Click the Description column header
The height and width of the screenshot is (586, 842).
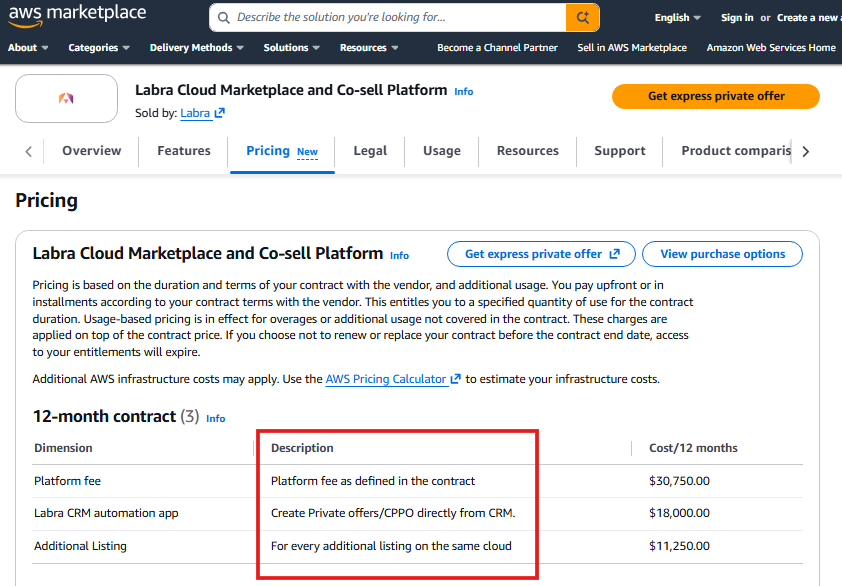pos(302,448)
